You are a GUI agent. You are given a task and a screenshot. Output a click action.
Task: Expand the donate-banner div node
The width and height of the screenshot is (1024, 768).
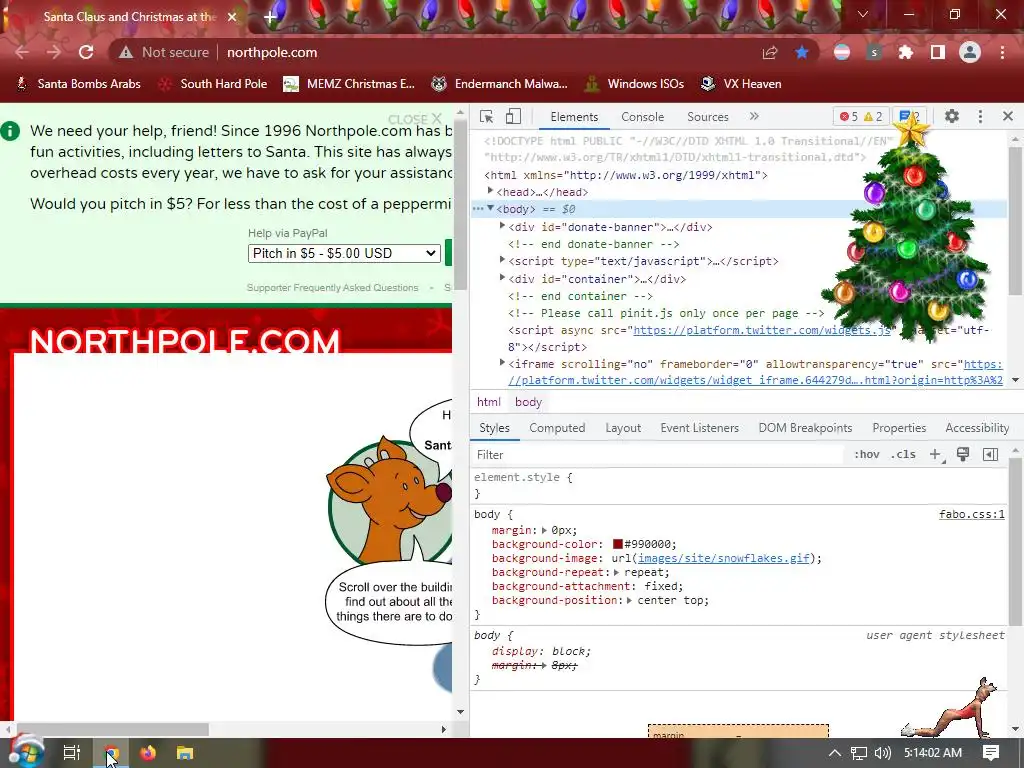pyautogui.click(x=502, y=226)
